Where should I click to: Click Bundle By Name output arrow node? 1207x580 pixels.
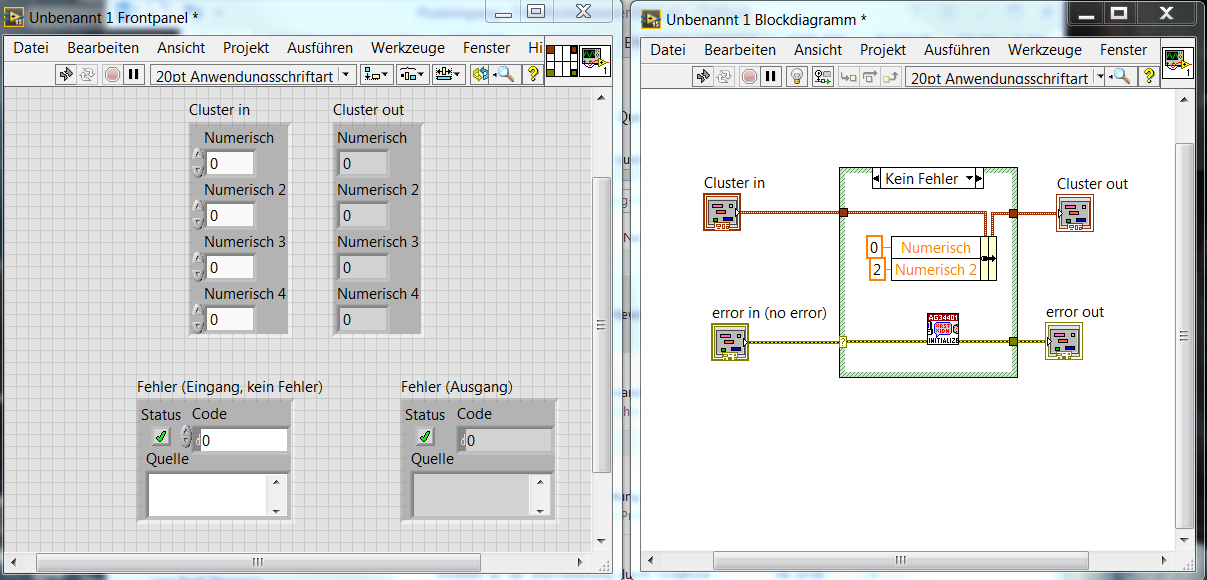pos(989,258)
